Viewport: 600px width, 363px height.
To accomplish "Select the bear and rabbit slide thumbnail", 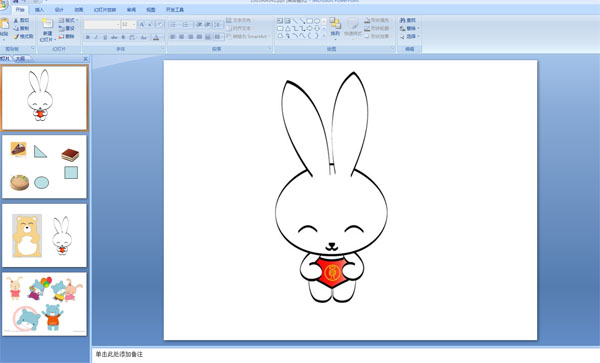I will click(x=44, y=235).
